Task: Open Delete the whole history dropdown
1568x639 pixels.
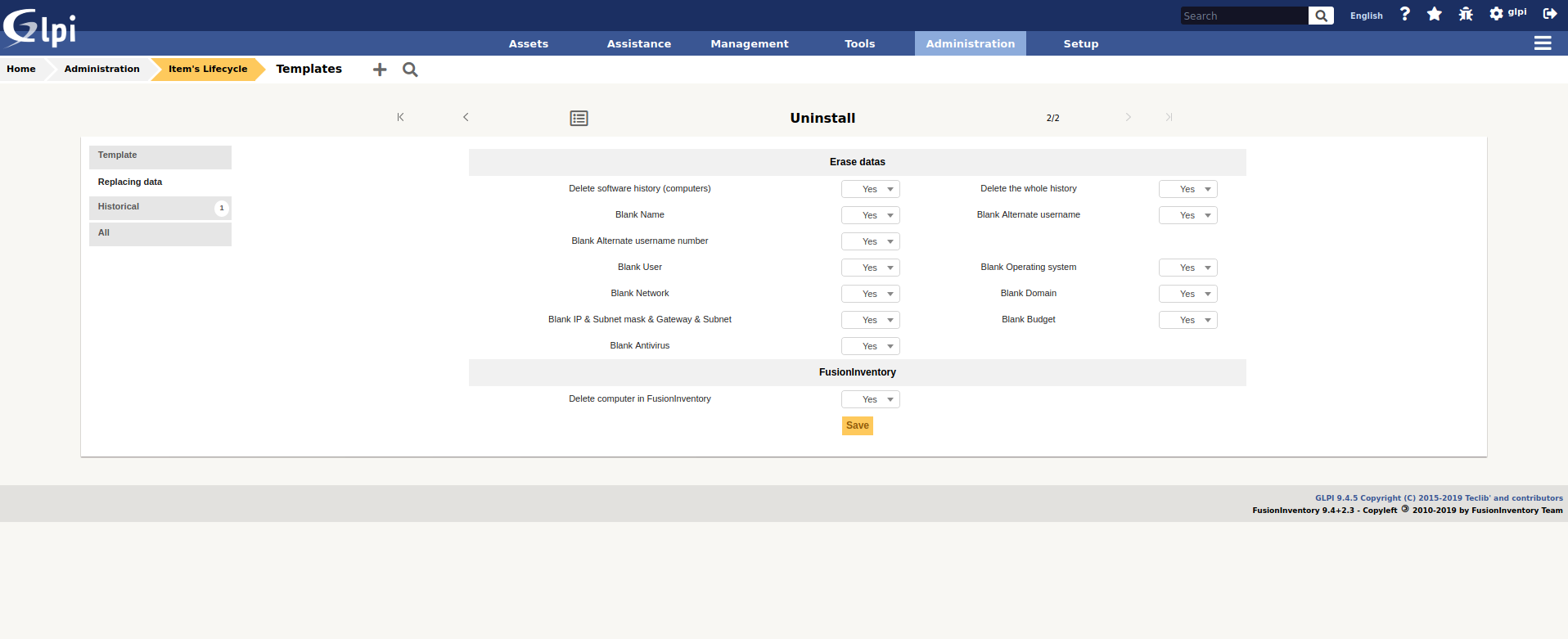Action: coord(1187,189)
